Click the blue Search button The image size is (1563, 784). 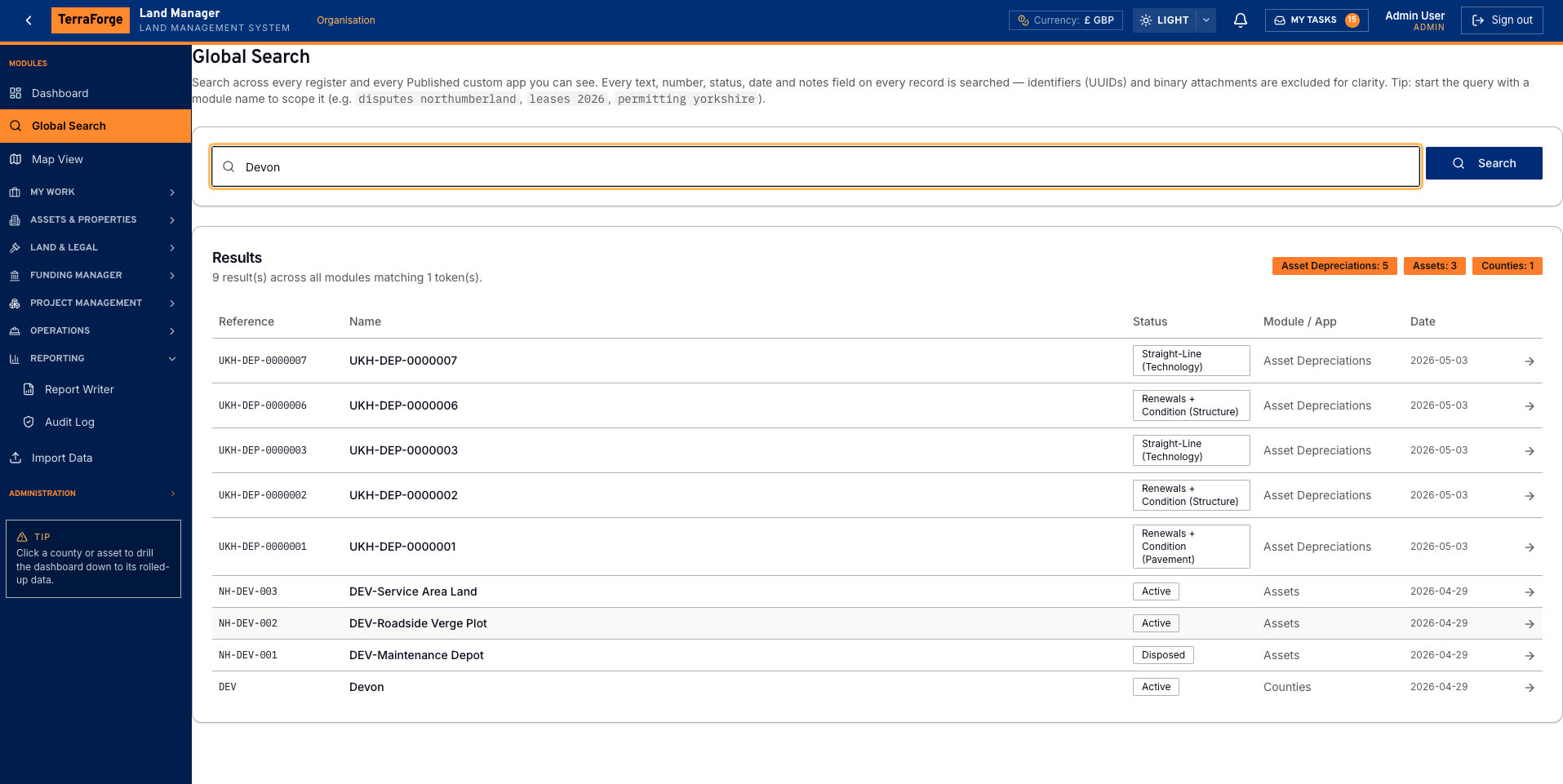pyautogui.click(x=1484, y=163)
